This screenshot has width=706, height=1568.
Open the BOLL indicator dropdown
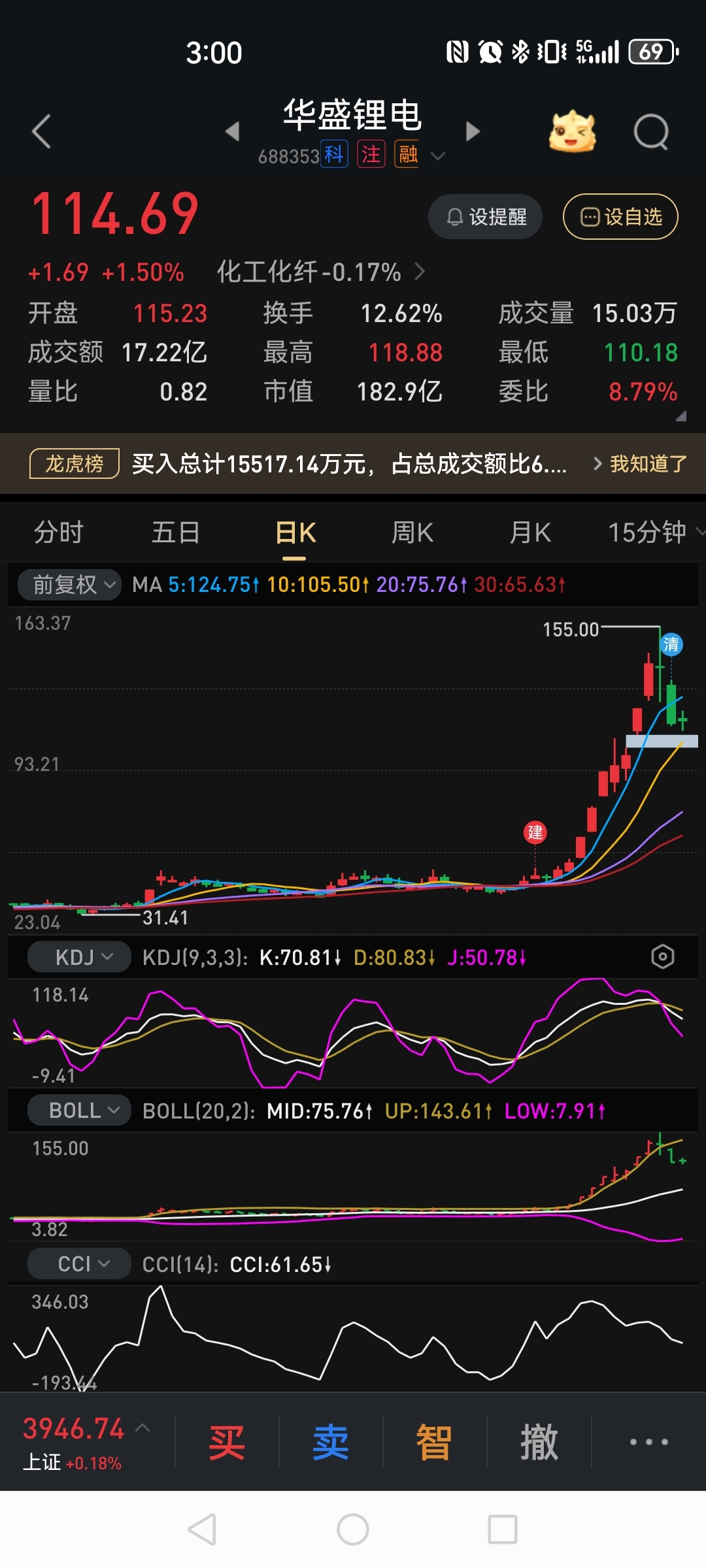click(x=80, y=1110)
